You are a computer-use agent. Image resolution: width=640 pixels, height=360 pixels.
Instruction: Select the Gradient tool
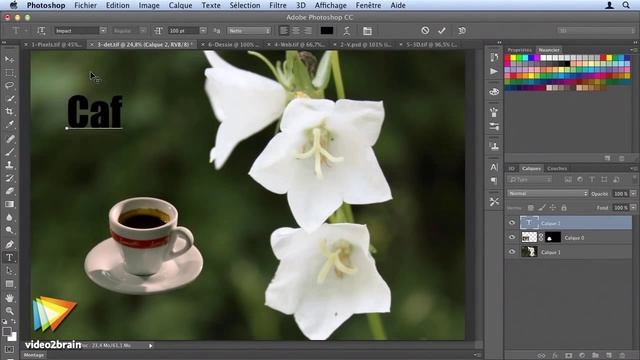[x=9, y=204]
